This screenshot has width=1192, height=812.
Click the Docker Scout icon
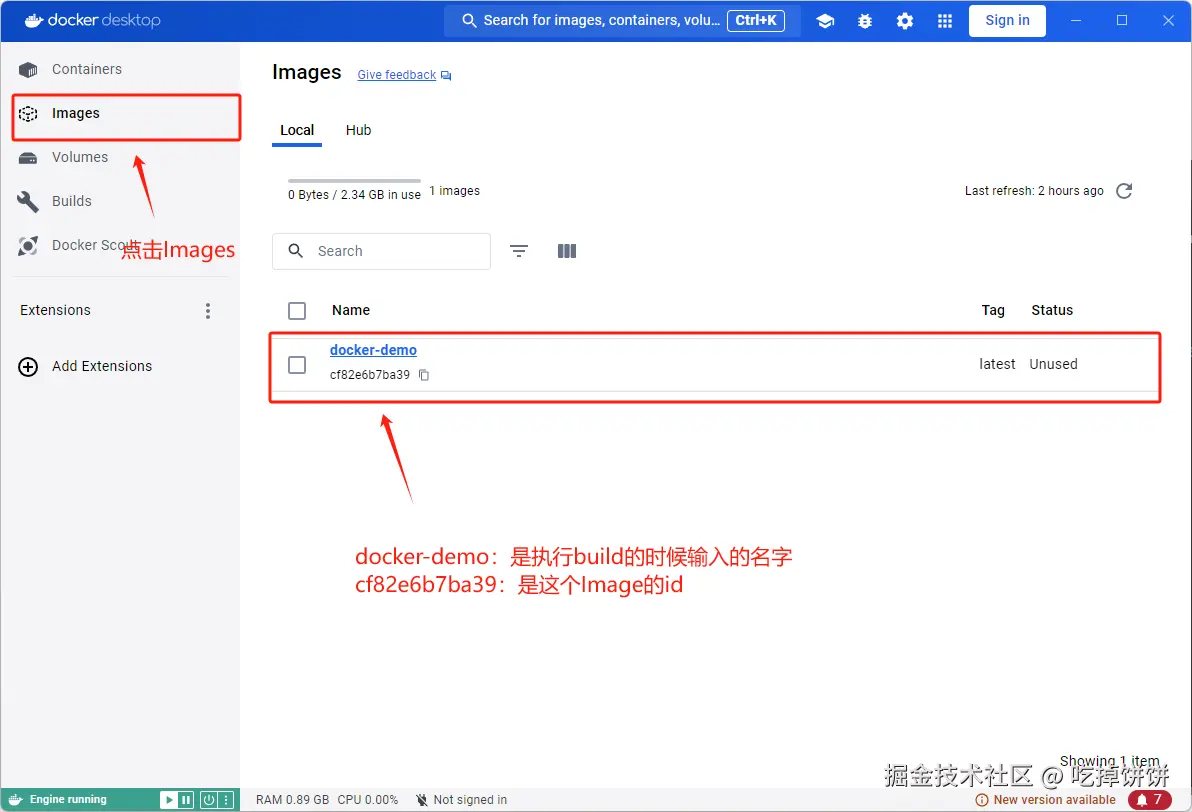(28, 246)
